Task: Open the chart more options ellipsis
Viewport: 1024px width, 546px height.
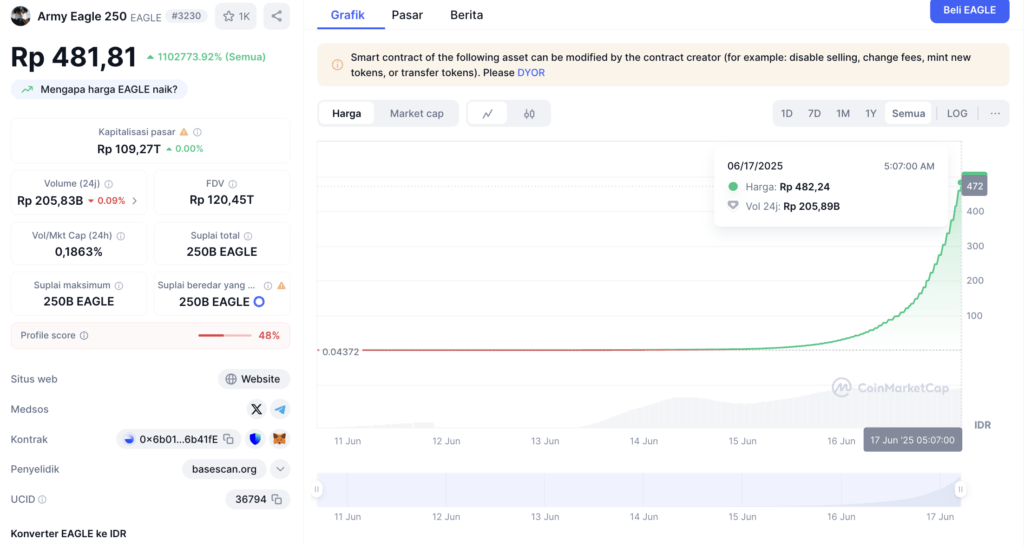Action: point(995,114)
